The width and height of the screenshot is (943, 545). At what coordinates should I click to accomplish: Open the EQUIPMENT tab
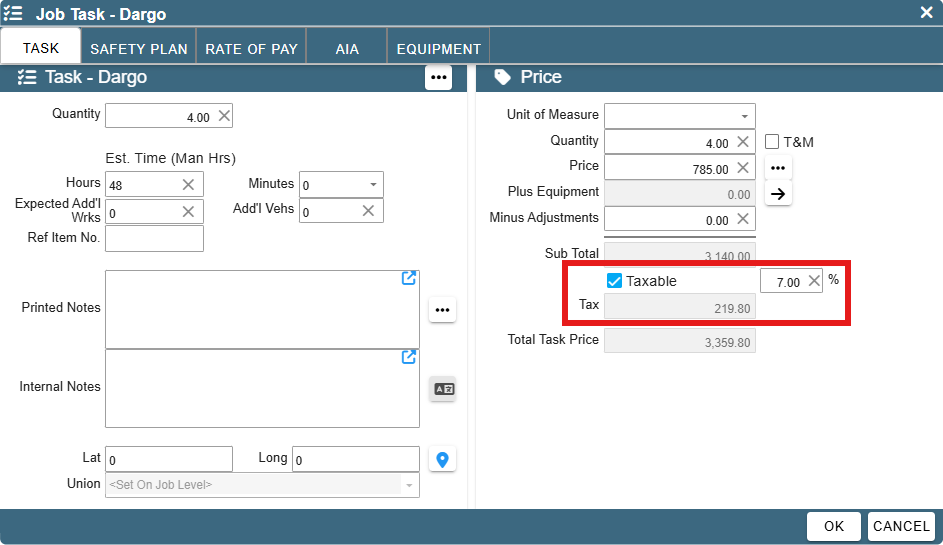point(438,49)
